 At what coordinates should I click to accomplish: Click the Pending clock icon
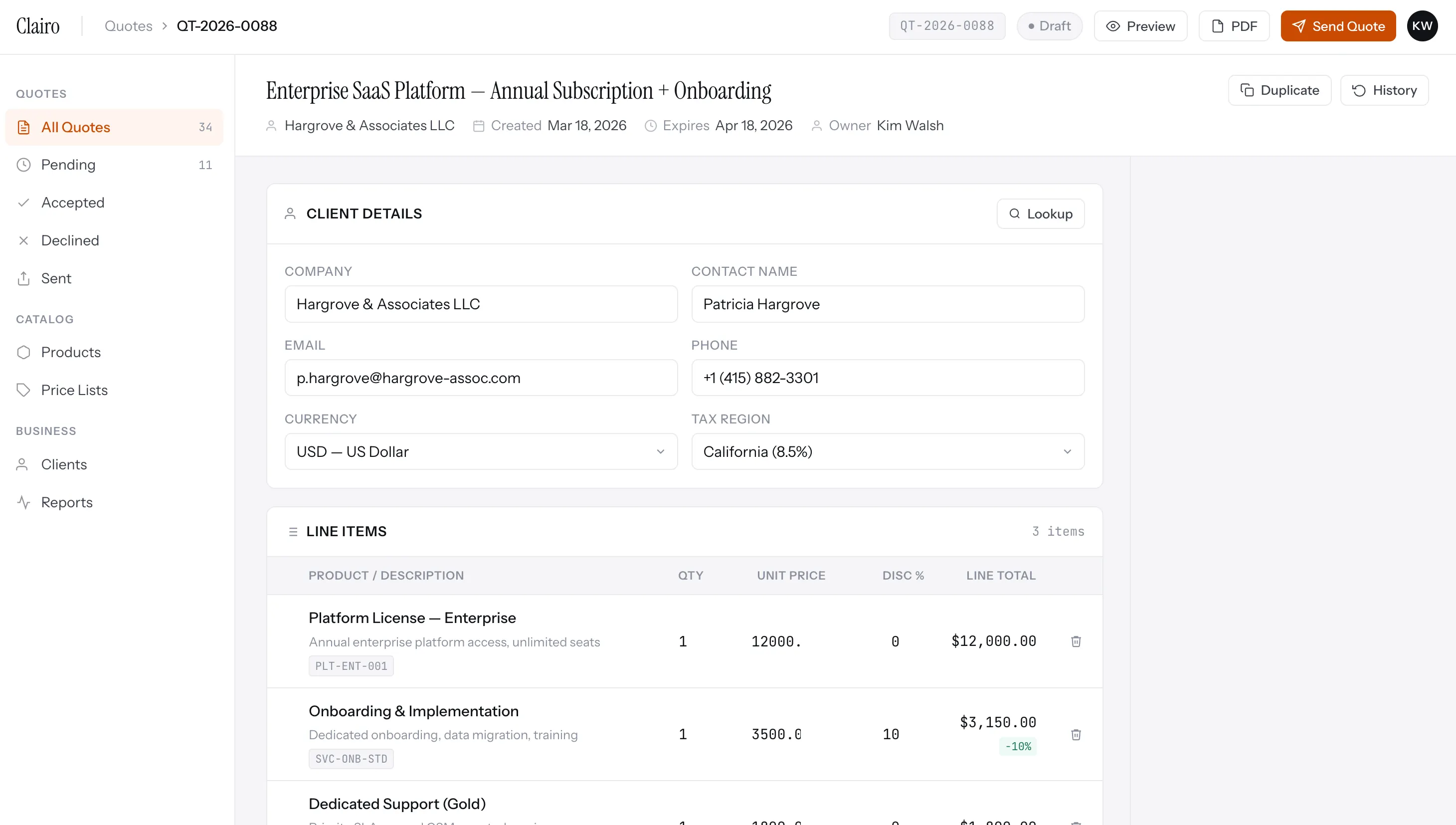[23, 165]
